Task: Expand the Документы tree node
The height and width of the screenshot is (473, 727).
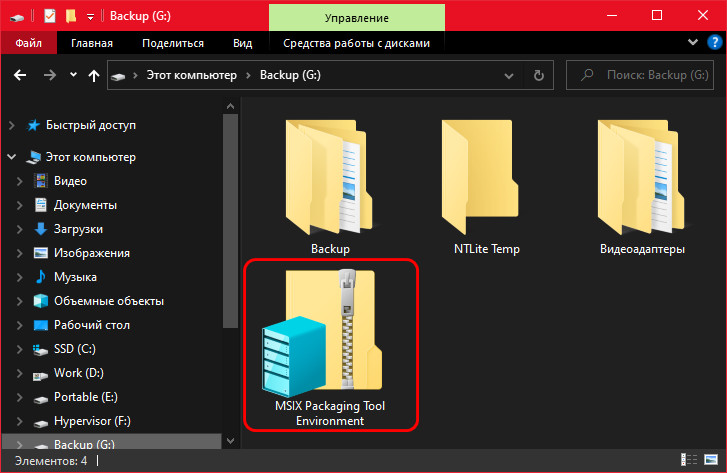Action: click(19, 205)
